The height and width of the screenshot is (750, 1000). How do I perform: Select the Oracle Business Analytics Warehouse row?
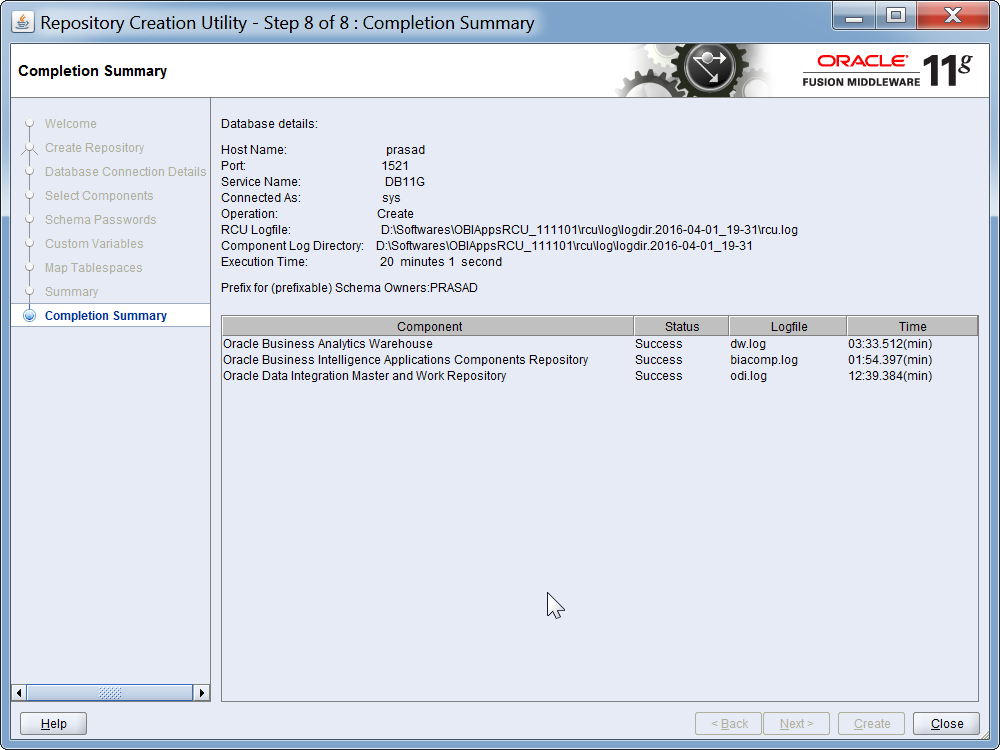599,344
